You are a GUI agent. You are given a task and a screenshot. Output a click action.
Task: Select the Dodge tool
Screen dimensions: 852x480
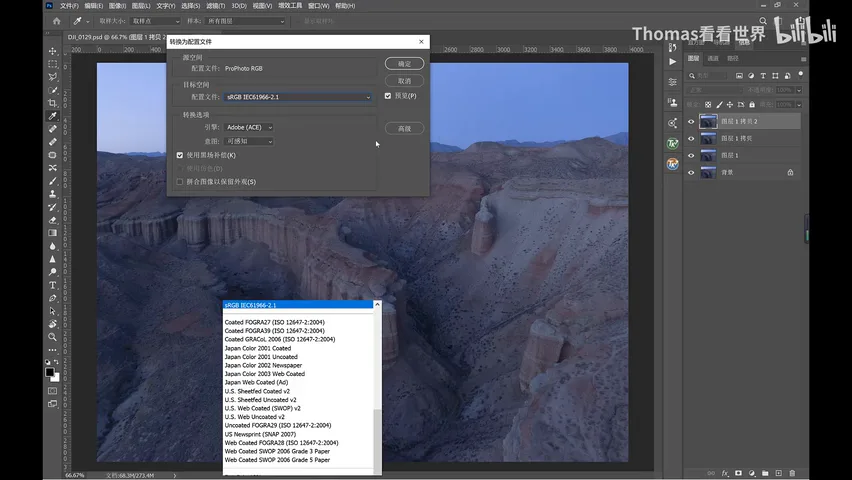[x=53, y=272]
